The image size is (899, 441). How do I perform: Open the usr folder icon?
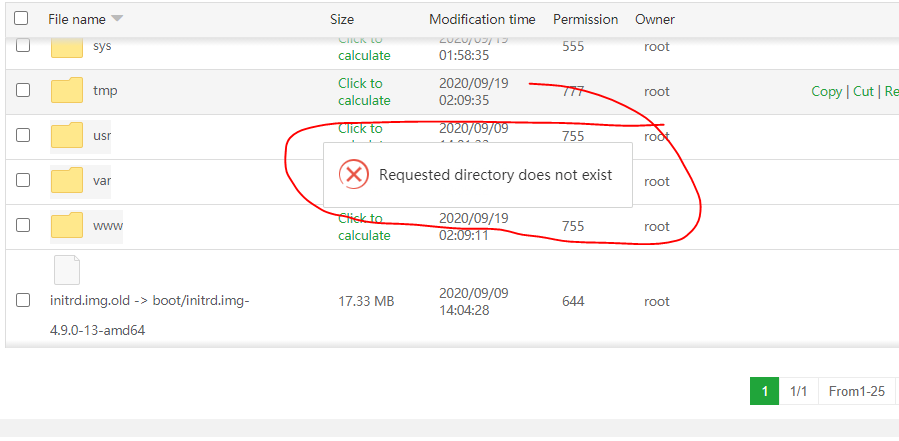coord(67,135)
